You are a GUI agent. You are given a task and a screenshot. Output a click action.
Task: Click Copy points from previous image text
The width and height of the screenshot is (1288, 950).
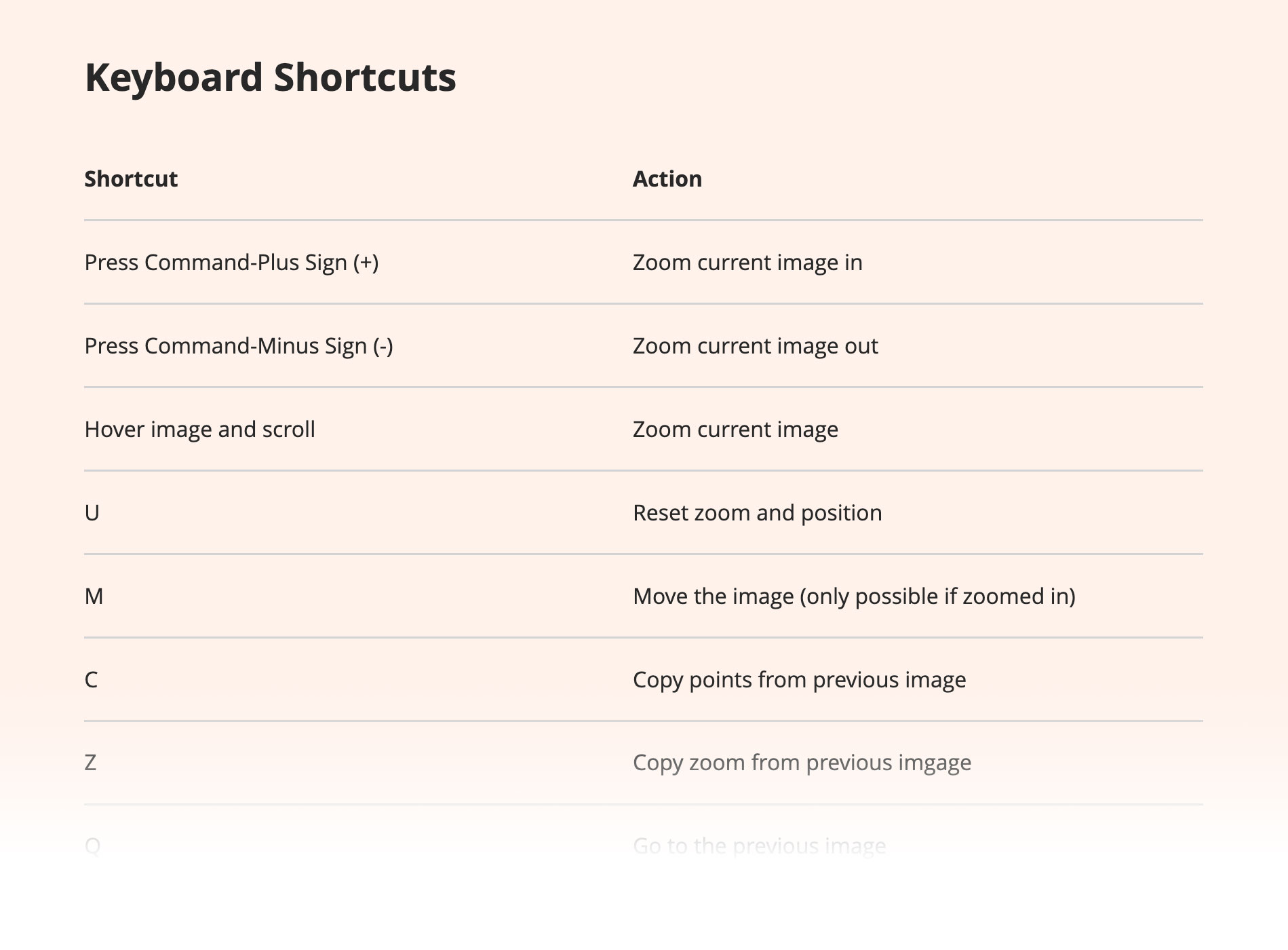[x=800, y=680]
